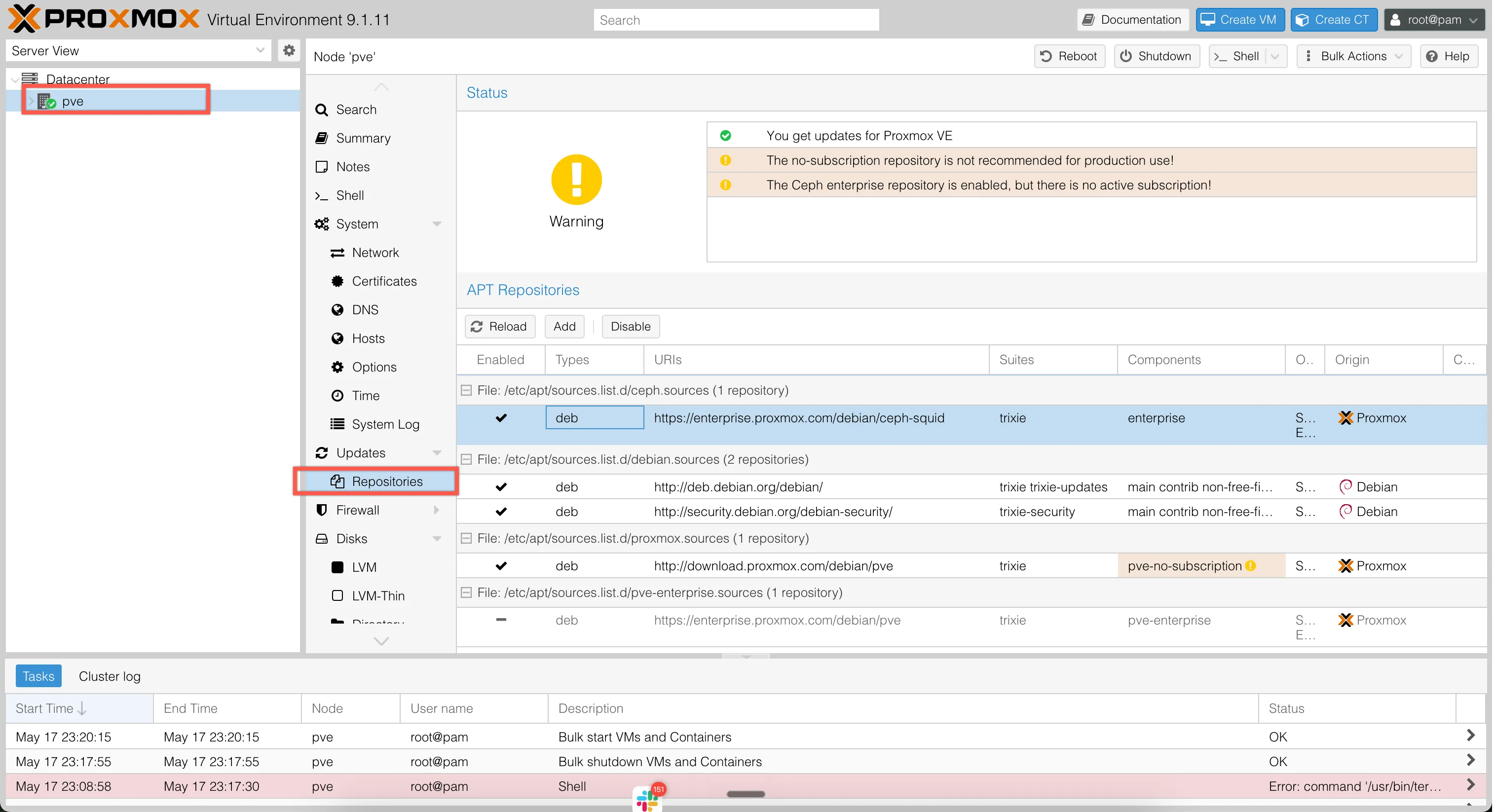The width and height of the screenshot is (1496, 812).
Task: Collapse the ceph.sources file group
Action: tap(466, 390)
